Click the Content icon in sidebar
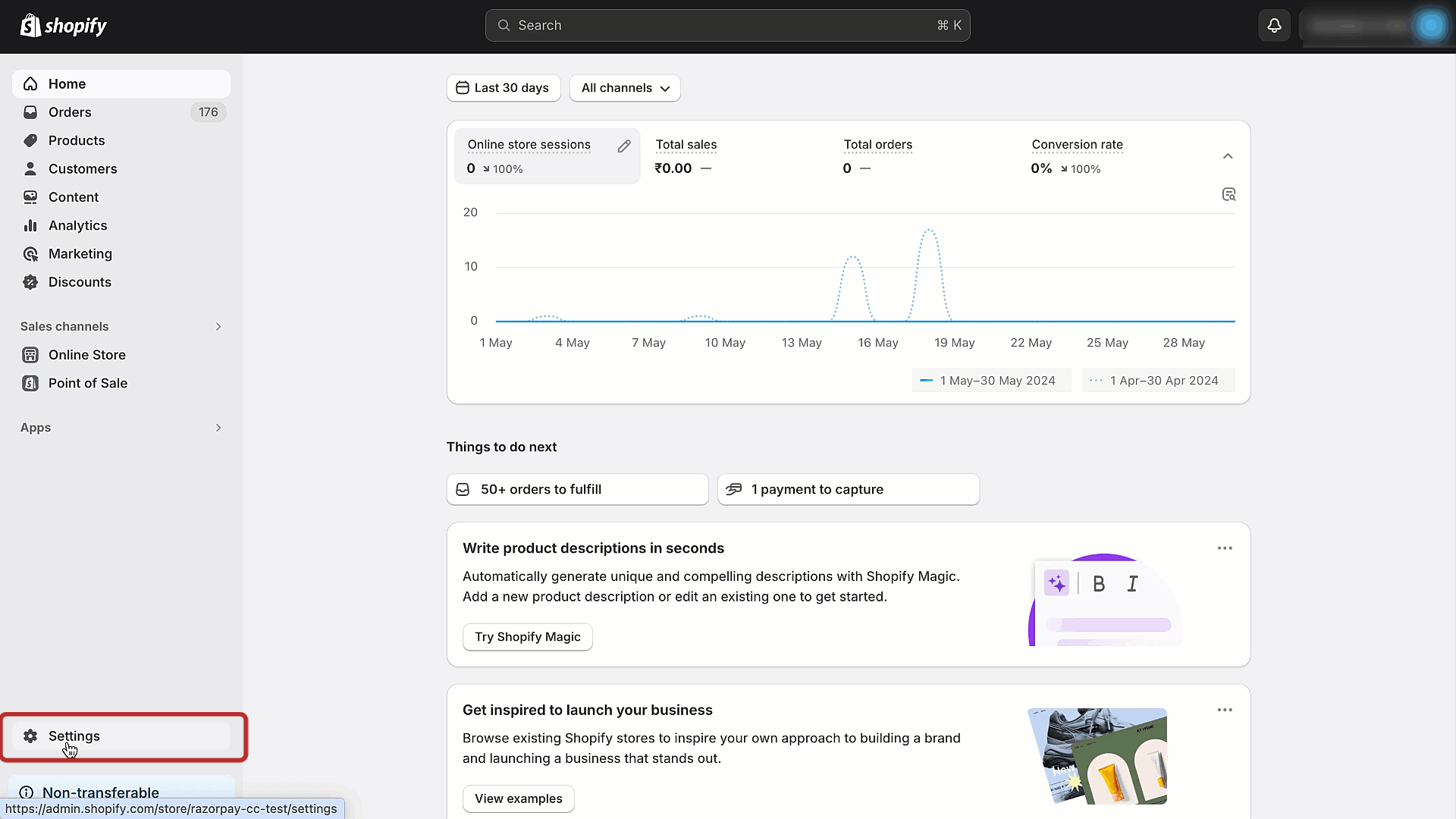This screenshot has width=1456, height=819. click(30, 197)
